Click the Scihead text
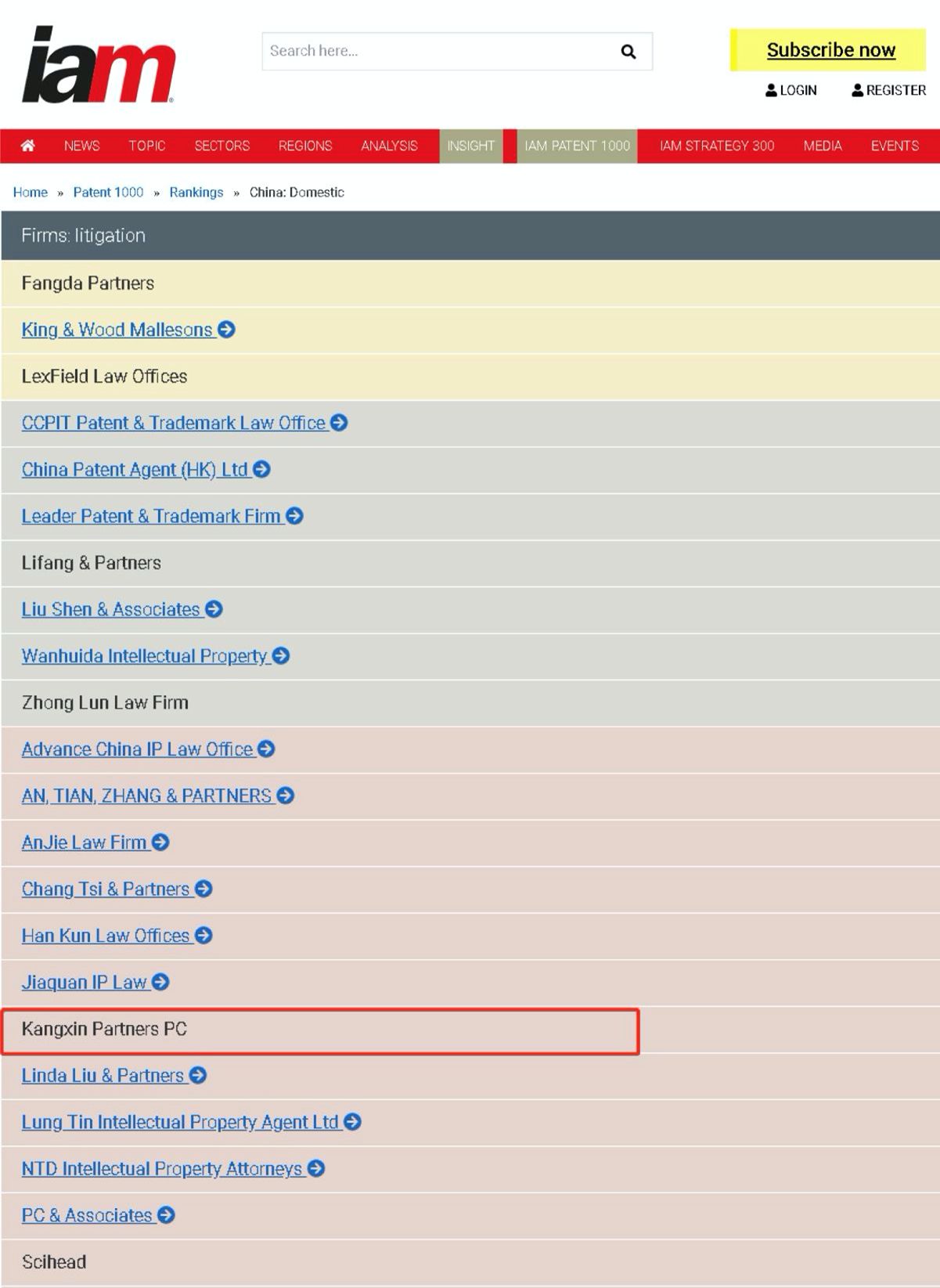Image resolution: width=940 pixels, height=1288 pixels. pyautogui.click(x=54, y=1261)
